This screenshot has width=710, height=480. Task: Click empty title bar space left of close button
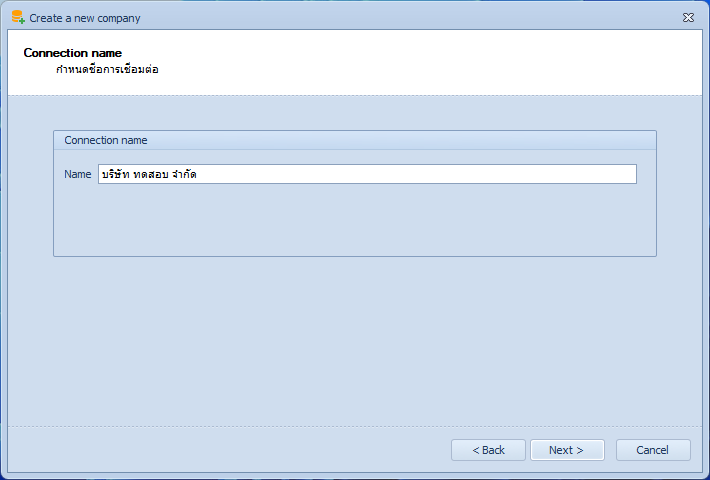click(x=408, y=18)
